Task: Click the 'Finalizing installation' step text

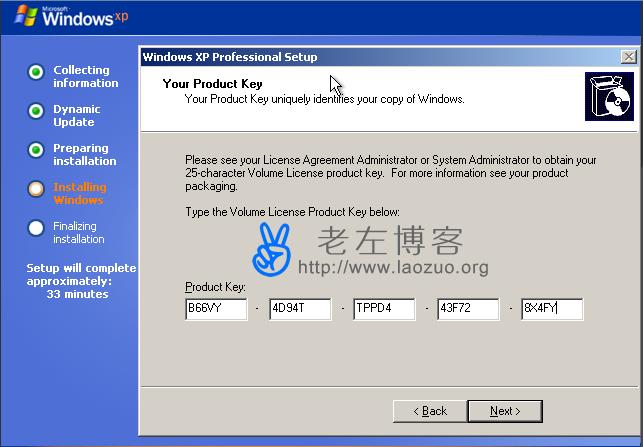Action: [x=79, y=233]
